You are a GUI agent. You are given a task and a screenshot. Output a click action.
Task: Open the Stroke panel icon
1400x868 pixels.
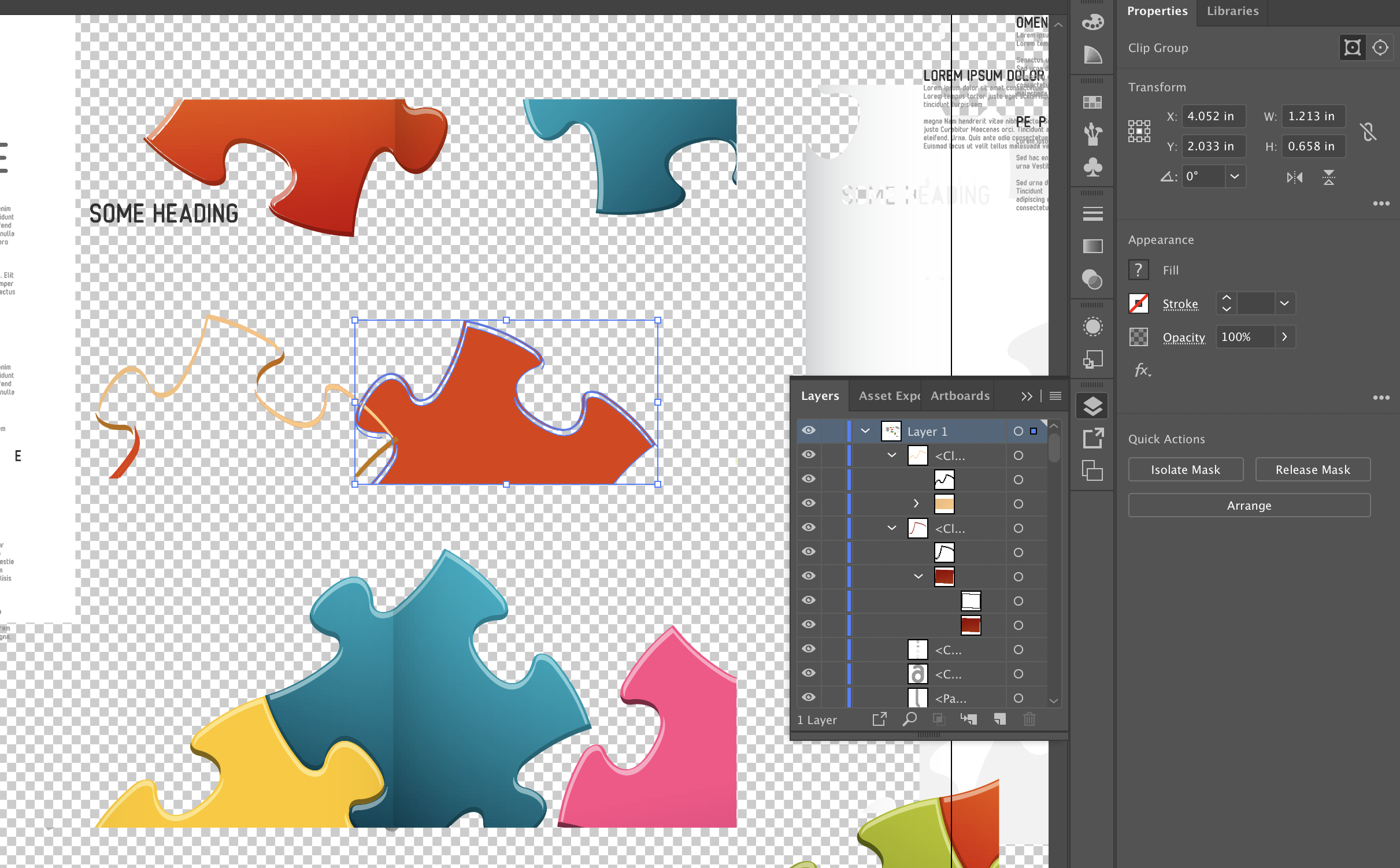[1092, 214]
